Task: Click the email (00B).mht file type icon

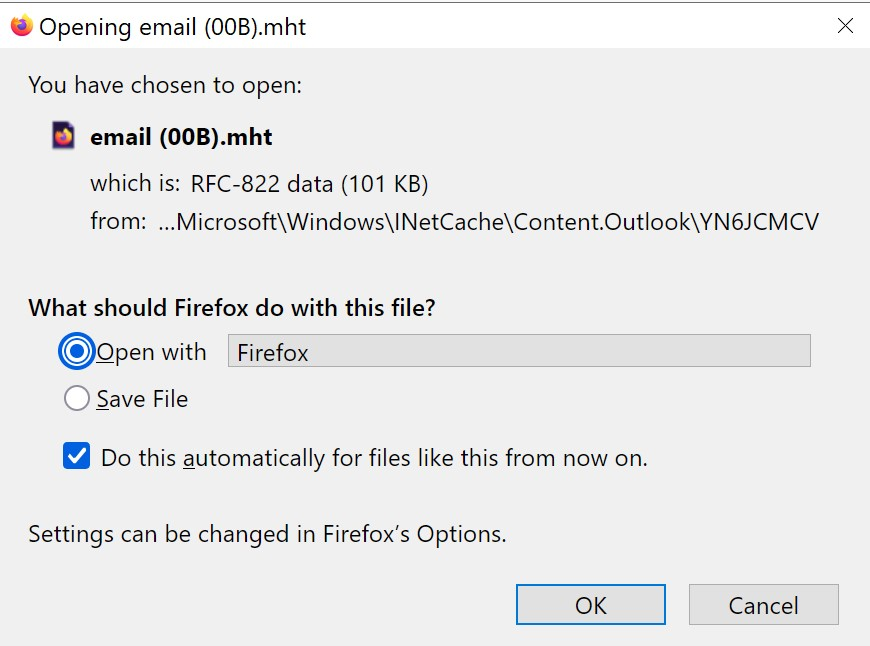Action: [63, 135]
